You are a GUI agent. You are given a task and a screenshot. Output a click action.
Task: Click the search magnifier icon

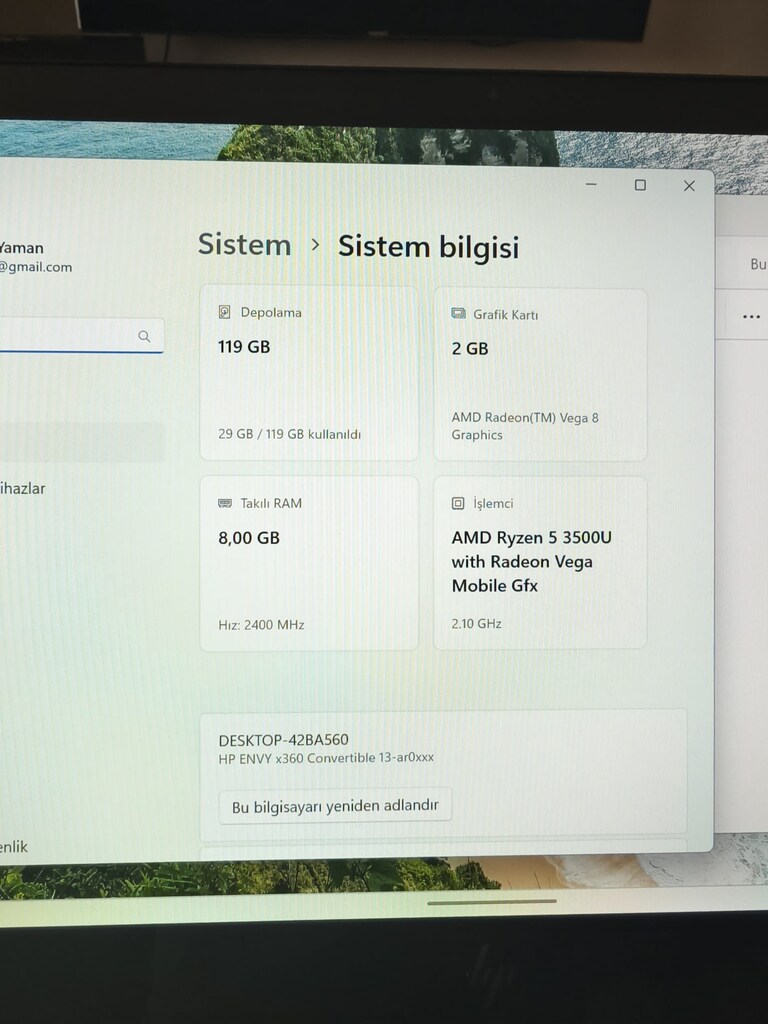[x=144, y=336]
